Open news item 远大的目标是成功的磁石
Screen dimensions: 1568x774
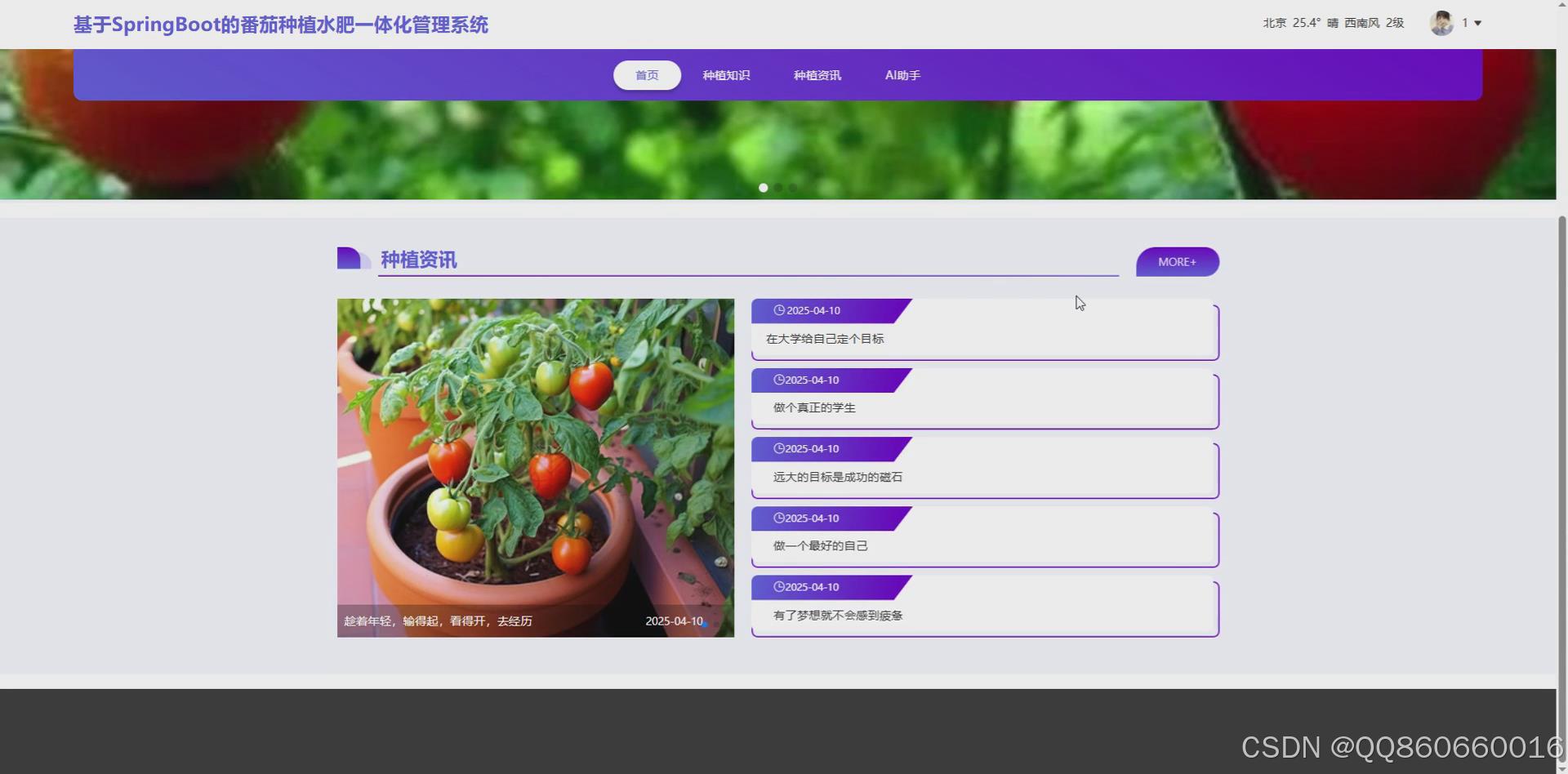click(x=985, y=468)
